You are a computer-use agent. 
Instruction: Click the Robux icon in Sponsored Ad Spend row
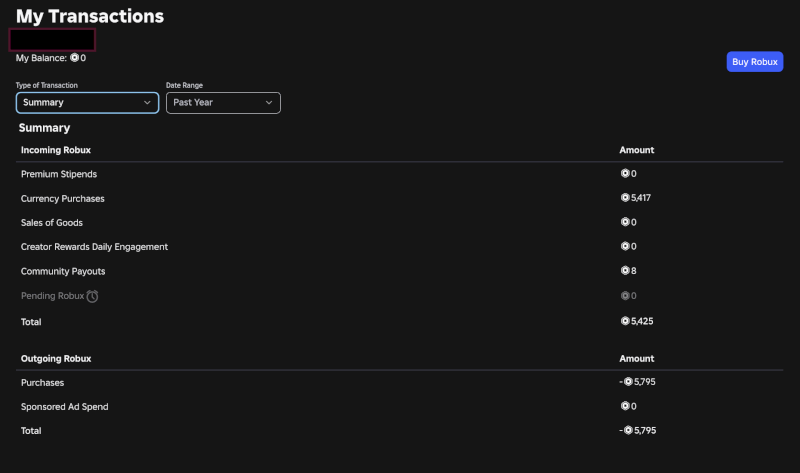[625, 406]
